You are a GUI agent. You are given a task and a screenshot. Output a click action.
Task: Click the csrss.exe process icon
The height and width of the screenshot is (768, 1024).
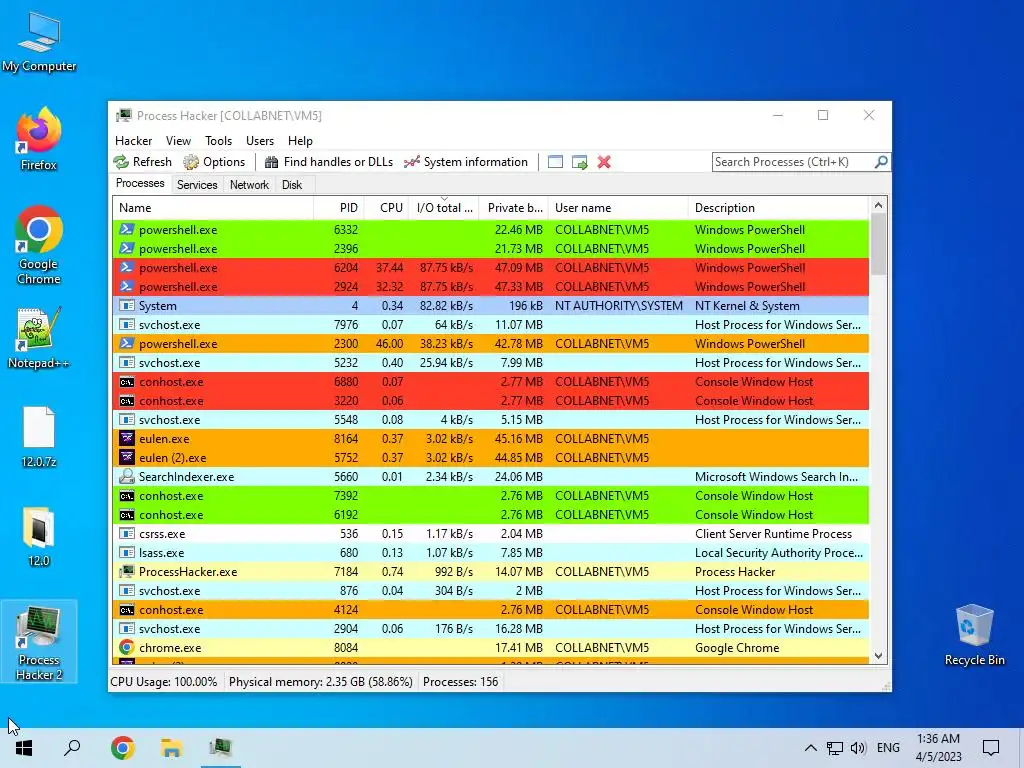pyautogui.click(x=127, y=534)
